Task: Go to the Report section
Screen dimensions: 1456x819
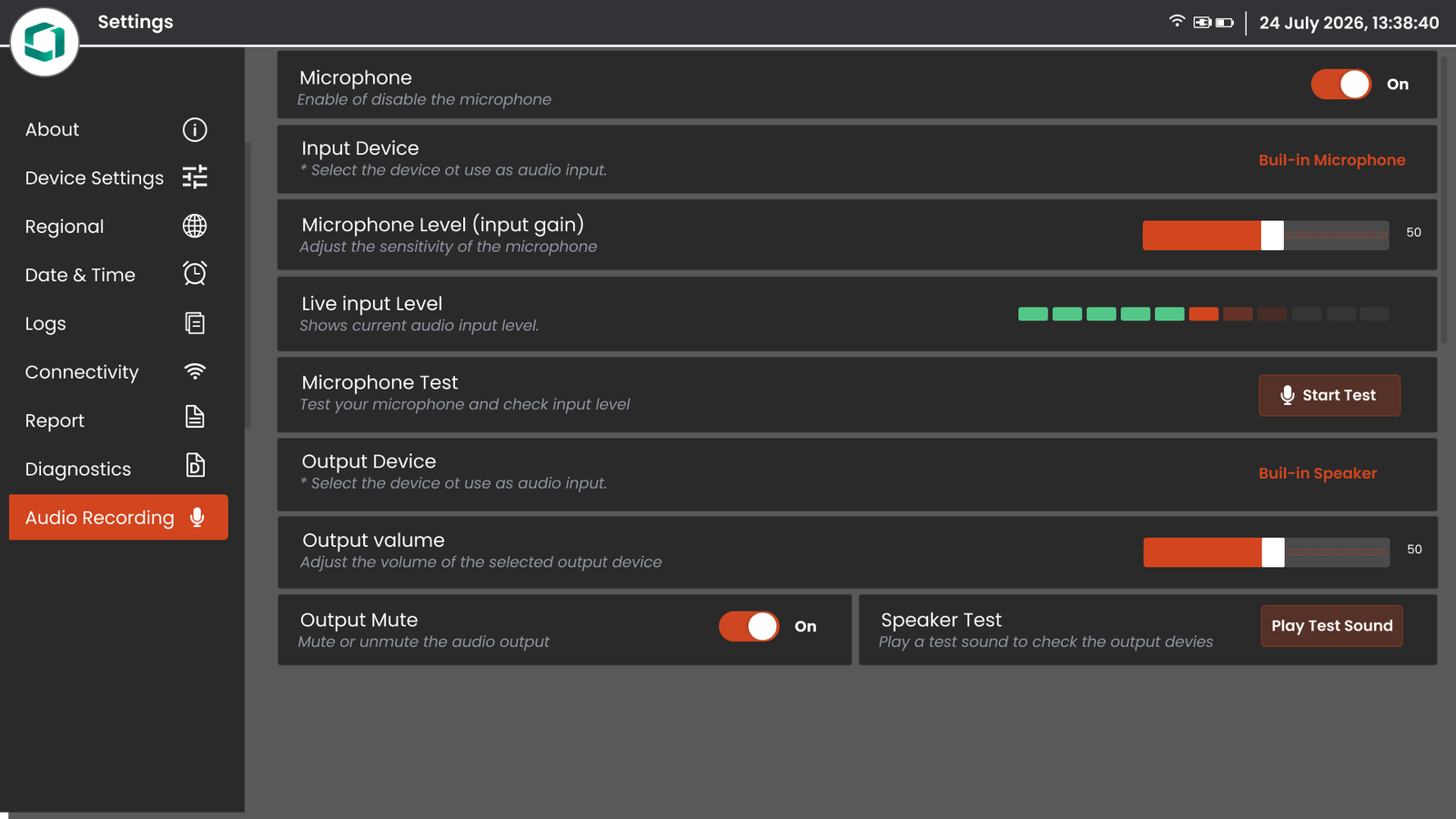Action: pos(116,420)
